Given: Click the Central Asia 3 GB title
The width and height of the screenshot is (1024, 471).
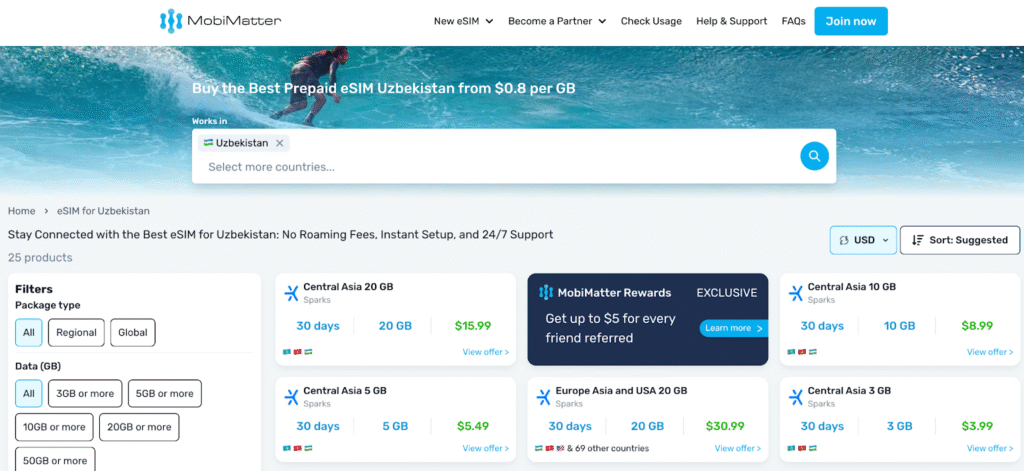Looking at the screenshot, I should pyautogui.click(x=849, y=391).
